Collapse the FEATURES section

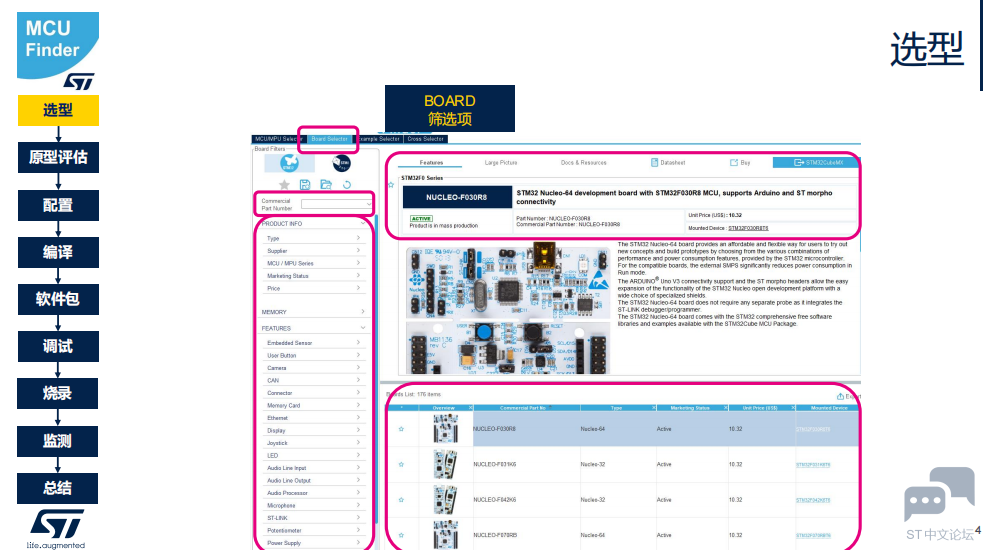[362, 328]
